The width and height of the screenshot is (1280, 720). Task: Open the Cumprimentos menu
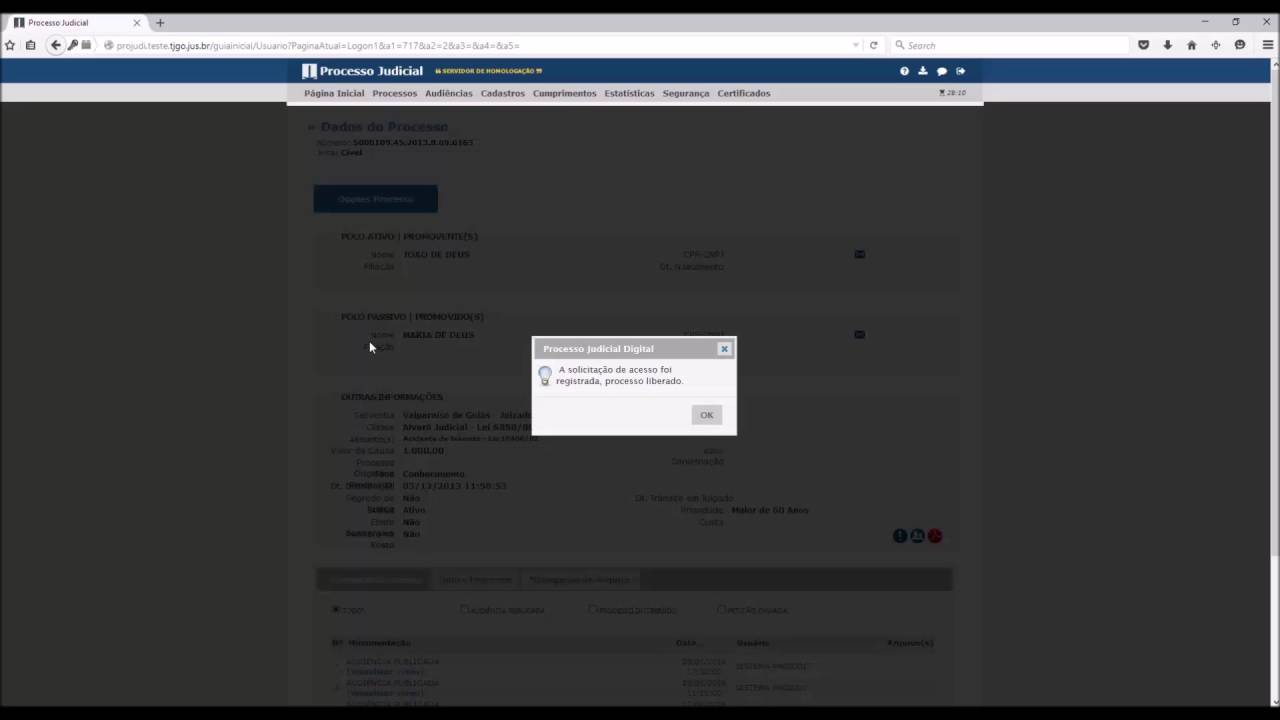[x=564, y=93]
